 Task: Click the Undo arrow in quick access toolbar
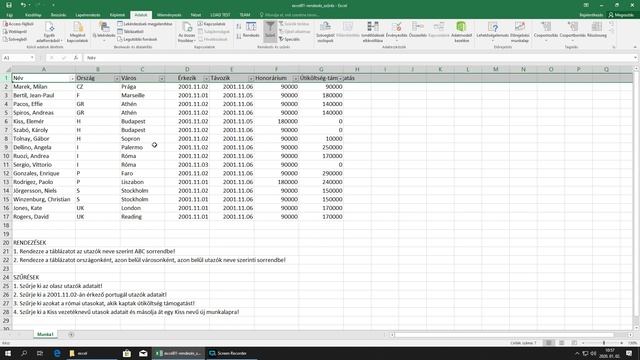pyautogui.click(x=23, y=5)
